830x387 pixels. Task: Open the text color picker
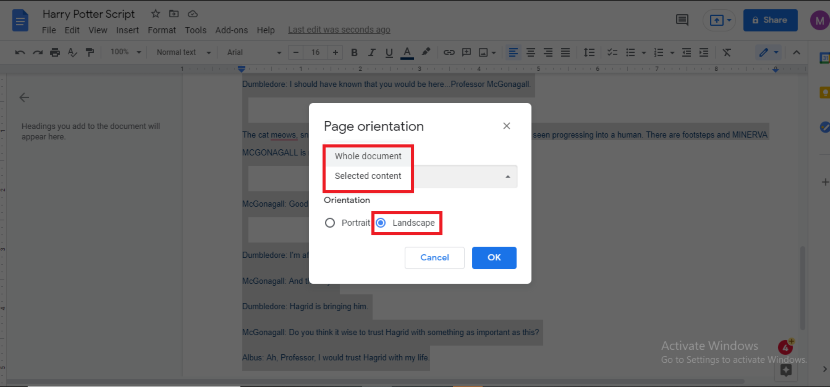pos(407,52)
